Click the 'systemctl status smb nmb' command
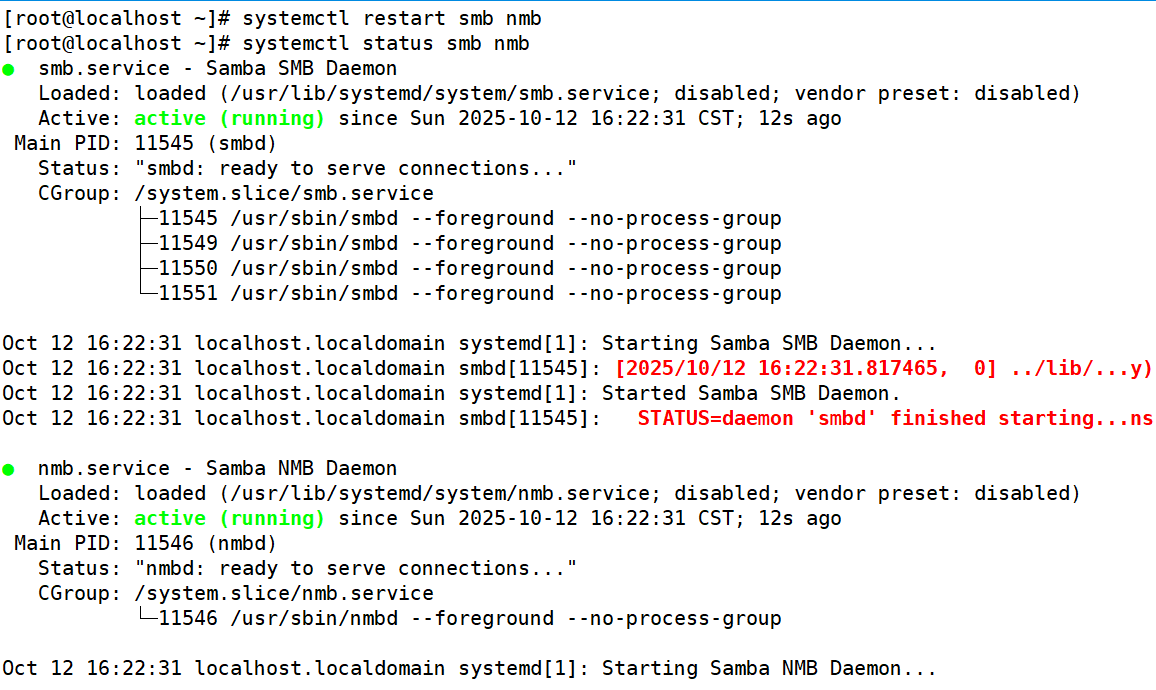 tap(386, 44)
